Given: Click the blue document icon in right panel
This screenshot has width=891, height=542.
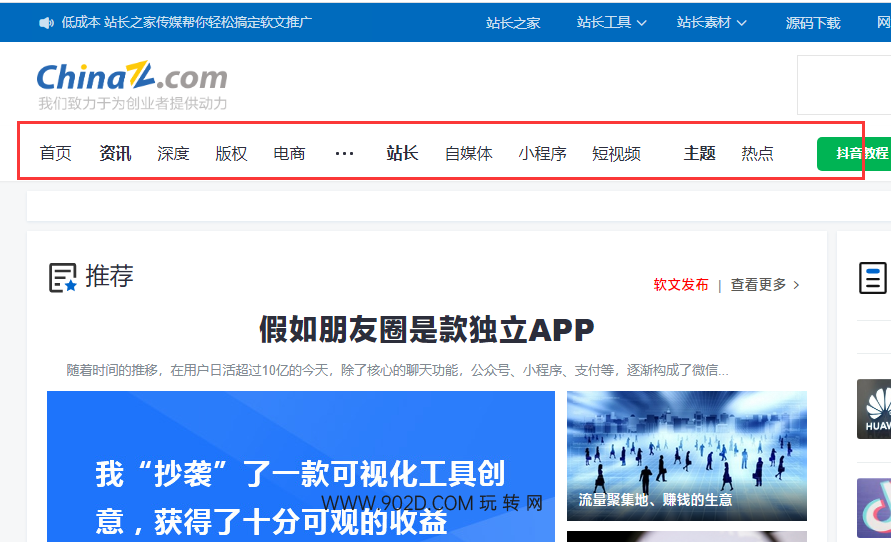Looking at the screenshot, I should pos(873,278).
